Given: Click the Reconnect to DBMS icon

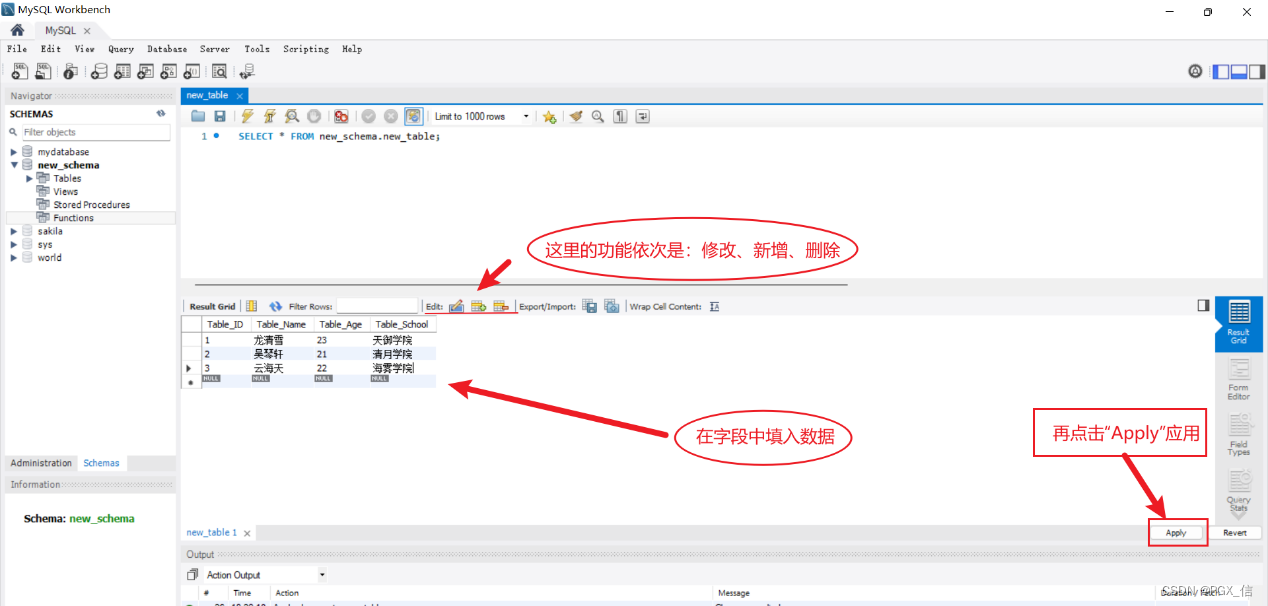Looking at the screenshot, I should [x=247, y=71].
